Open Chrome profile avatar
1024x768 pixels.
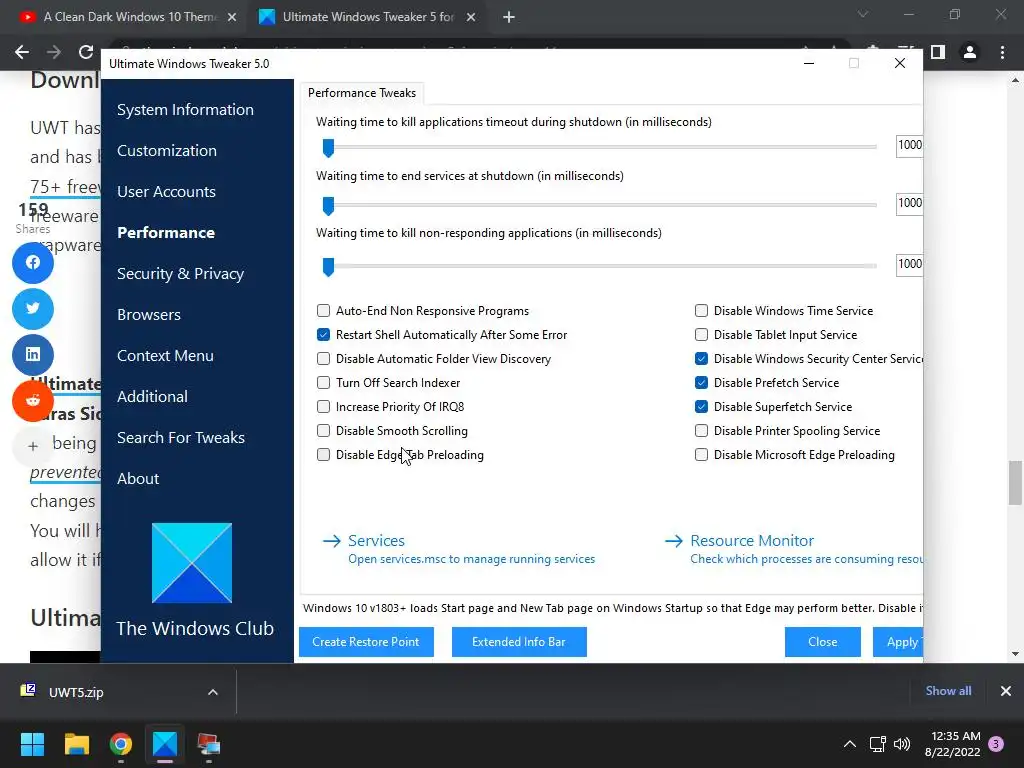[970, 52]
